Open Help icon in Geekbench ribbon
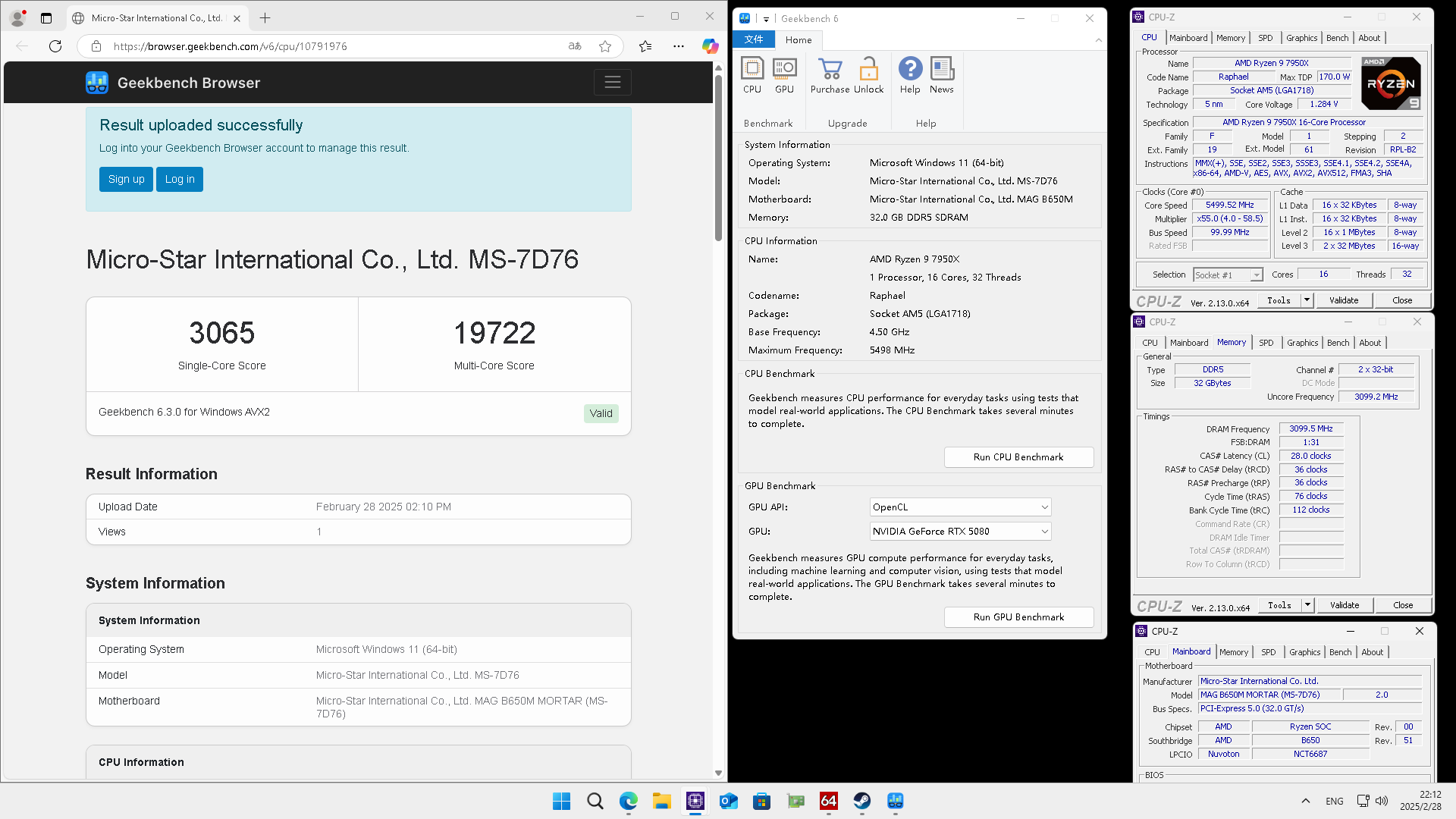Image resolution: width=1456 pixels, height=819 pixels. [x=910, y=75]
